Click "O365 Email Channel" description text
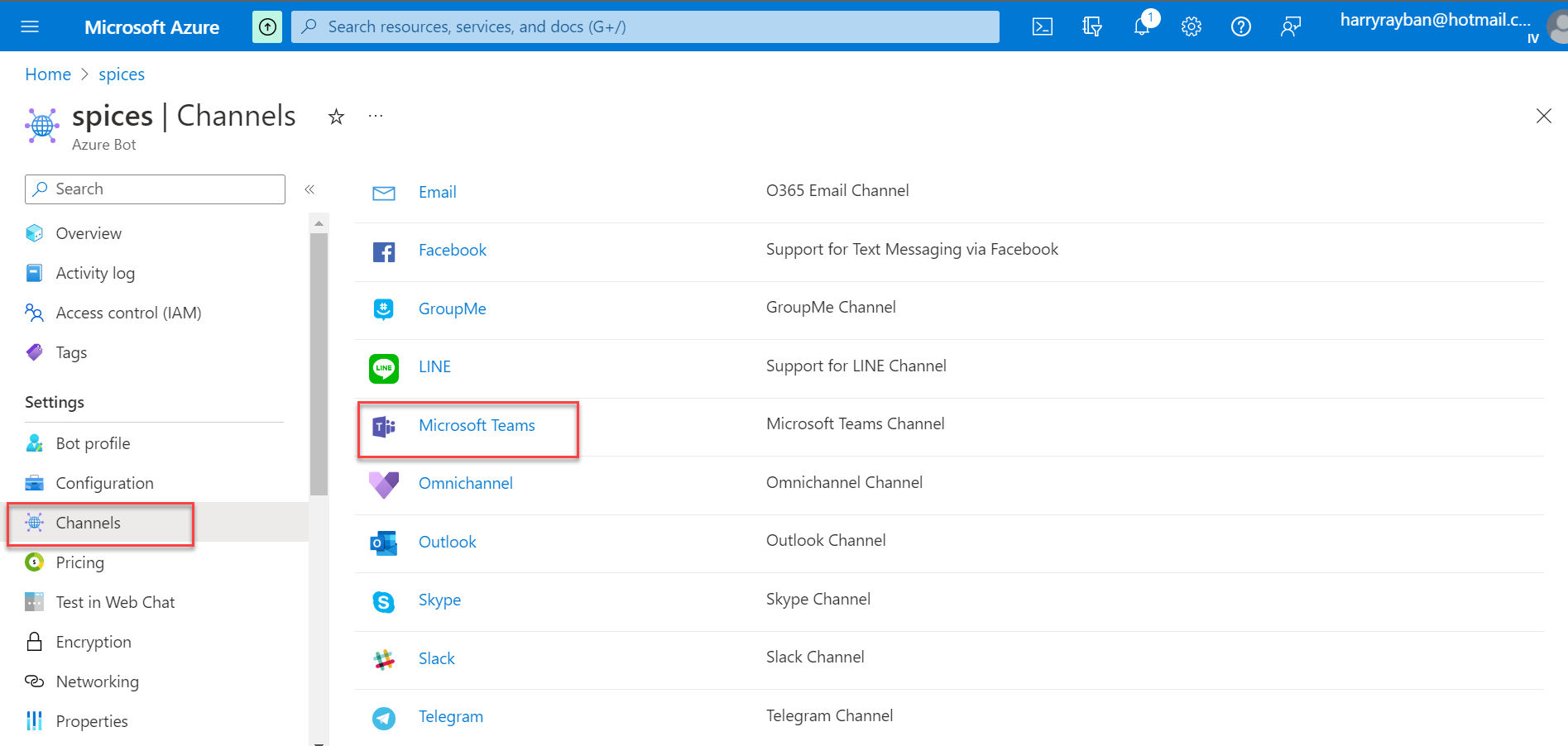The width and height of the screenshot is (1568, 746). [837, 191]
